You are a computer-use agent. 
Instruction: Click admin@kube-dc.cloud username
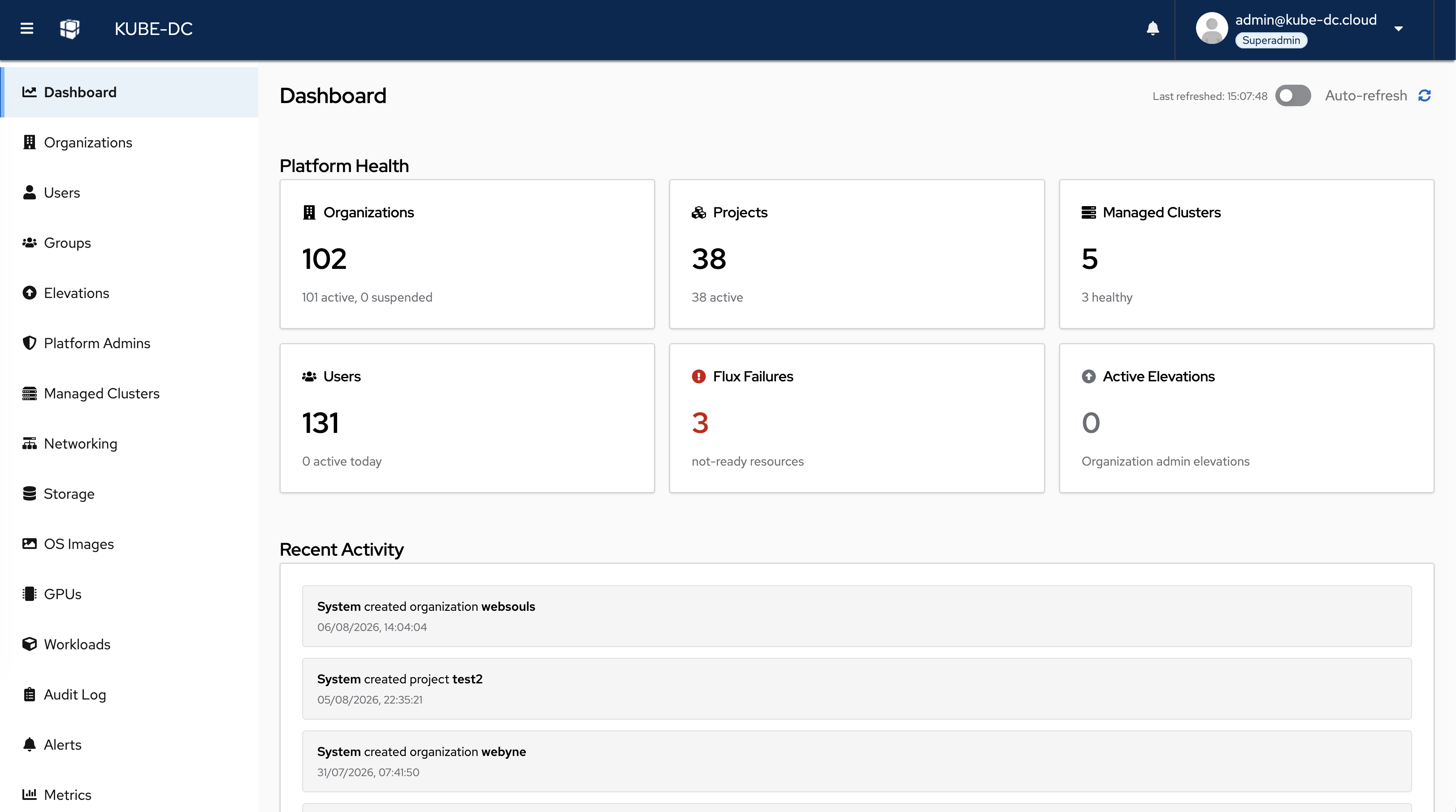pyautogui.click(x=1306, y=20)
